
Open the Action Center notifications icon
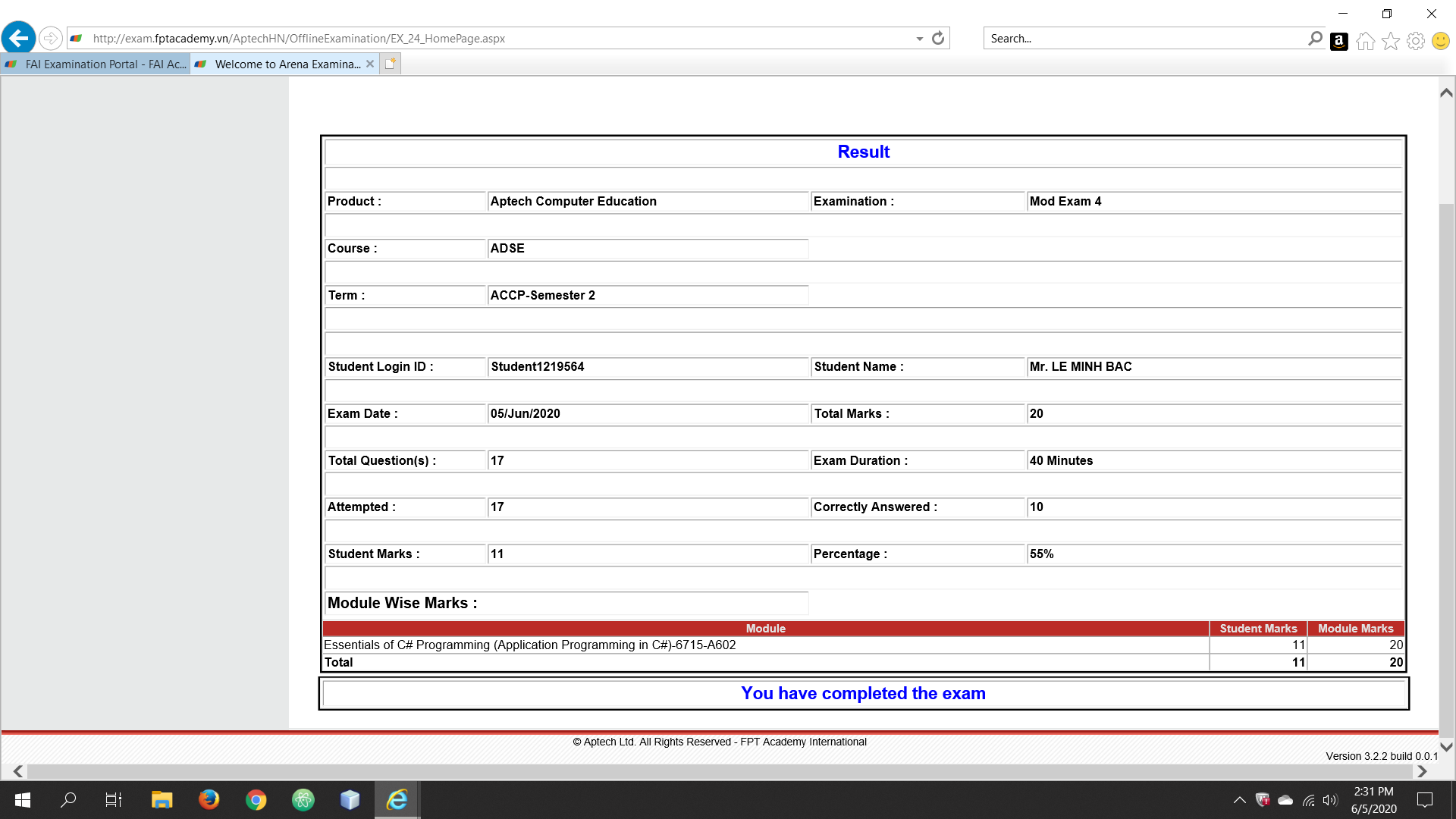point(1425,800)
